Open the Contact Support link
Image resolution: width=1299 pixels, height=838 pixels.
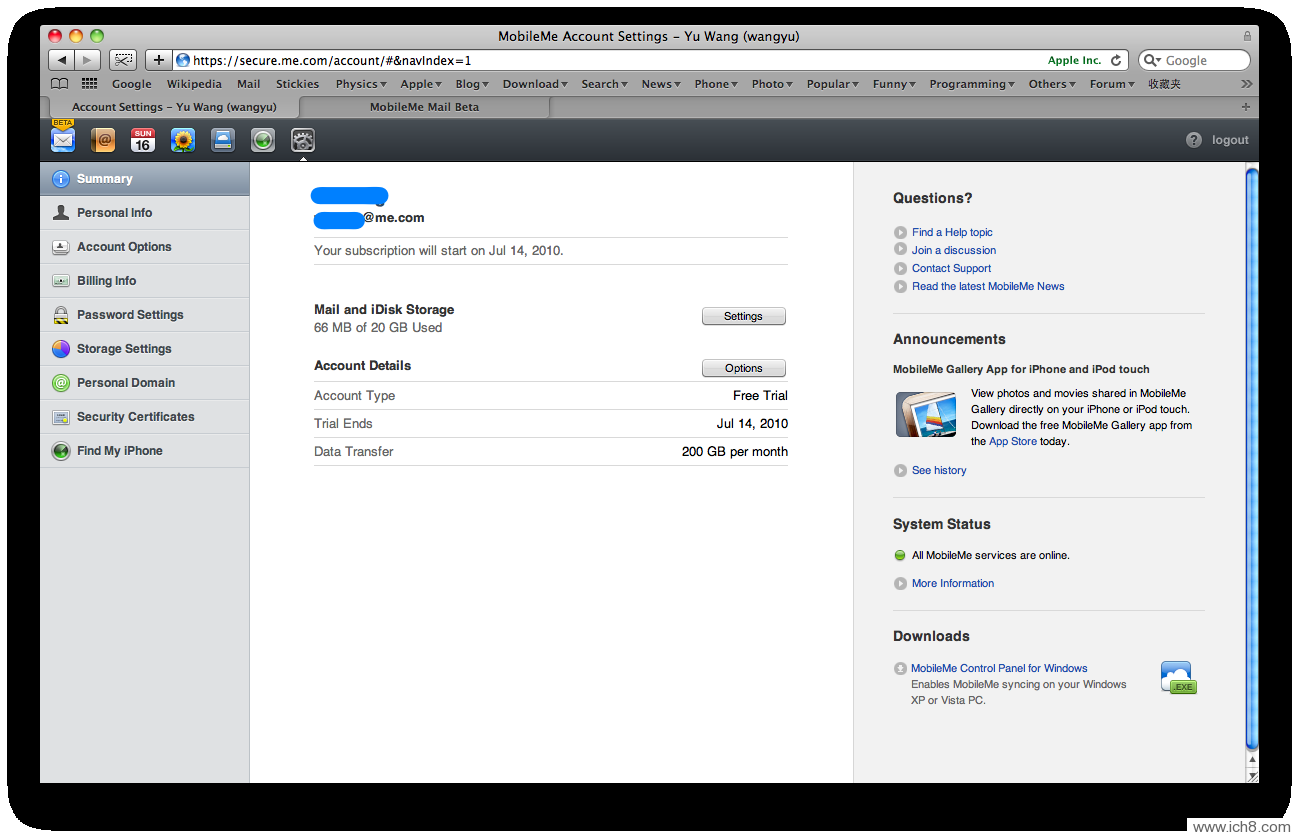pyautogui.click(x=951, y=268)
